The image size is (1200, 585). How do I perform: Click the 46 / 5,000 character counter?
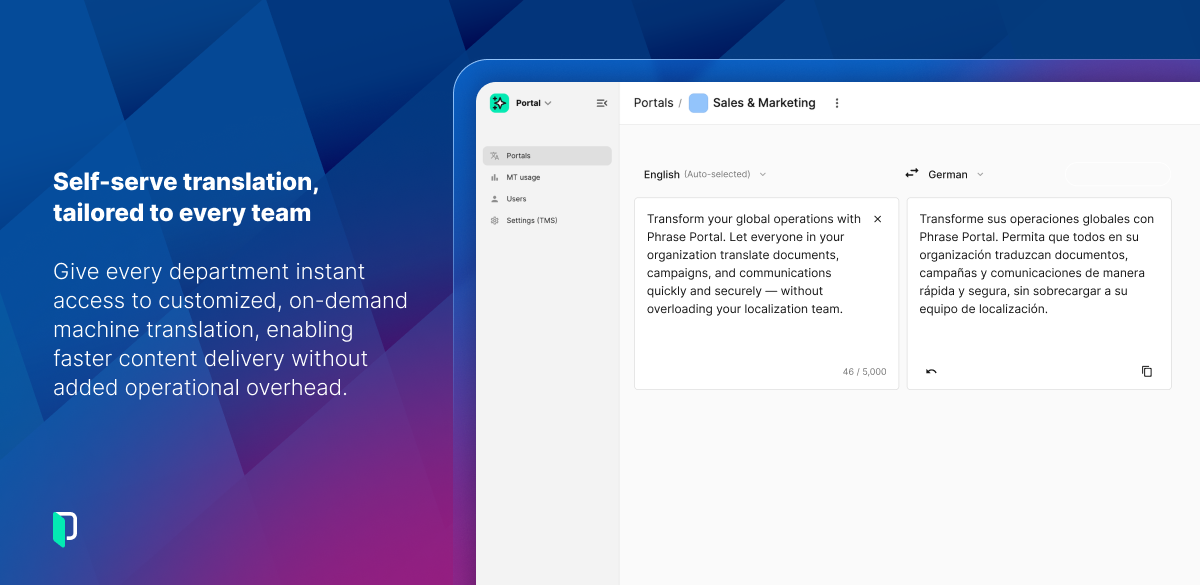point(864,372)
